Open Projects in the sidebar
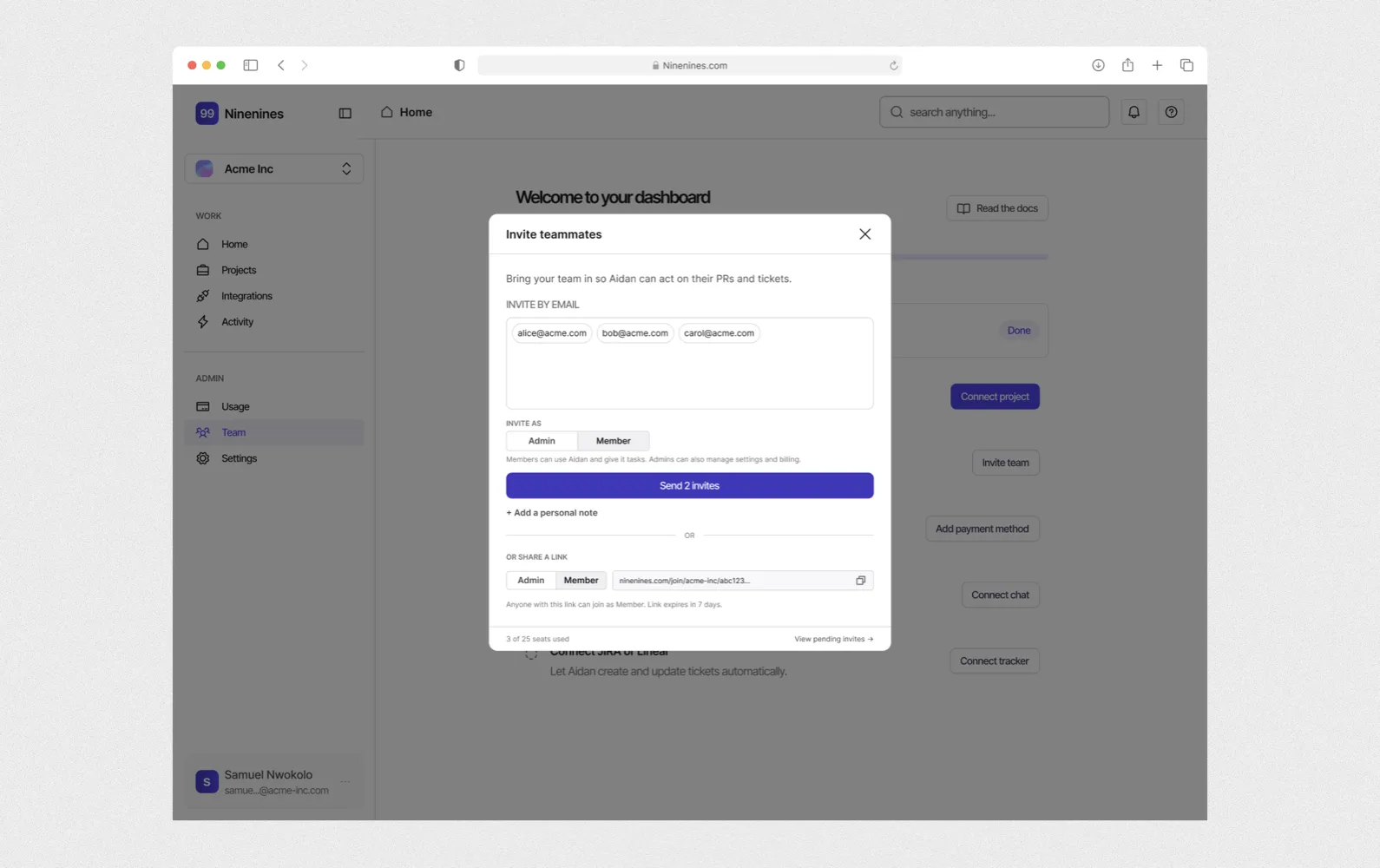Viewport: 1380px width, 868px height. pos(274,270)
